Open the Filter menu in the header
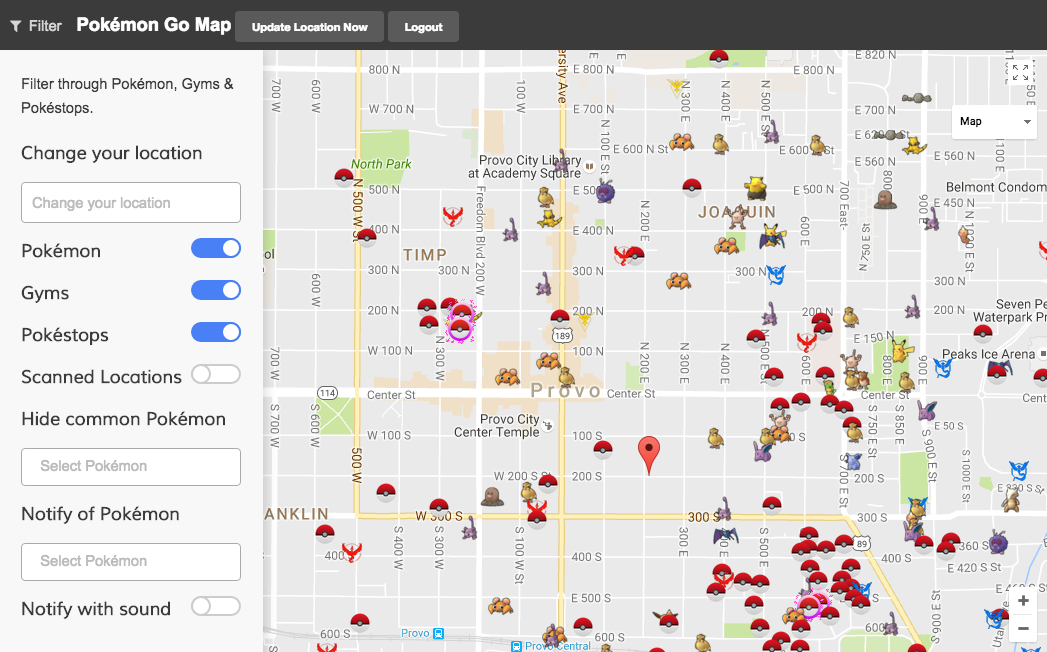 pyautogui.click(x=36, y=26)
